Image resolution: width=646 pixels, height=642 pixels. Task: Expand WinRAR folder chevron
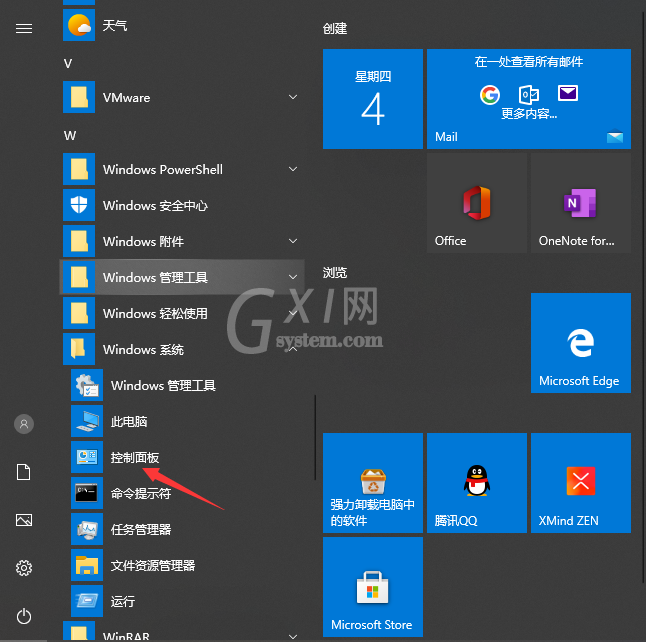coord(293,637)
